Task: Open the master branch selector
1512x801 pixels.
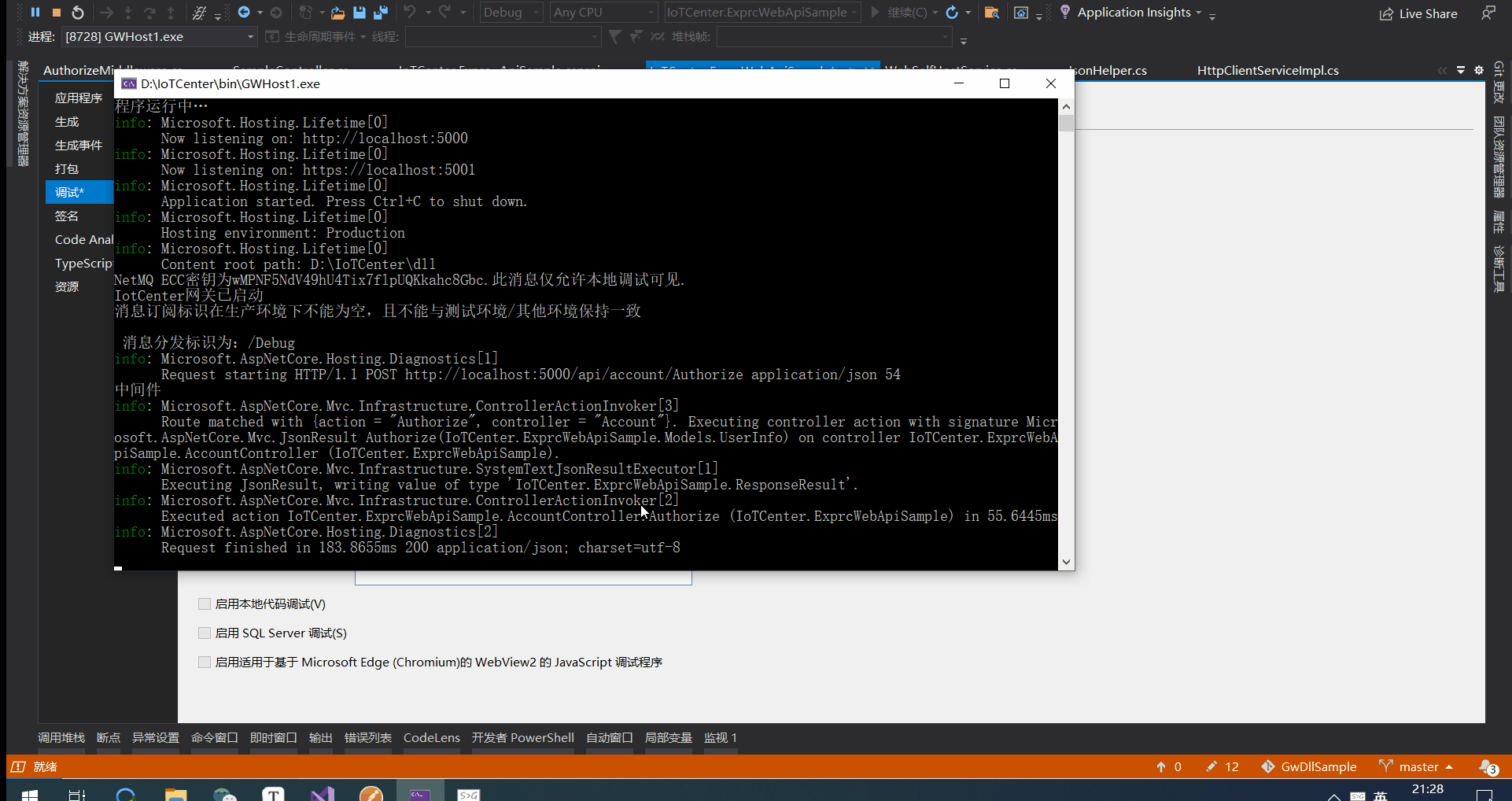Action: coord(1416,766)
